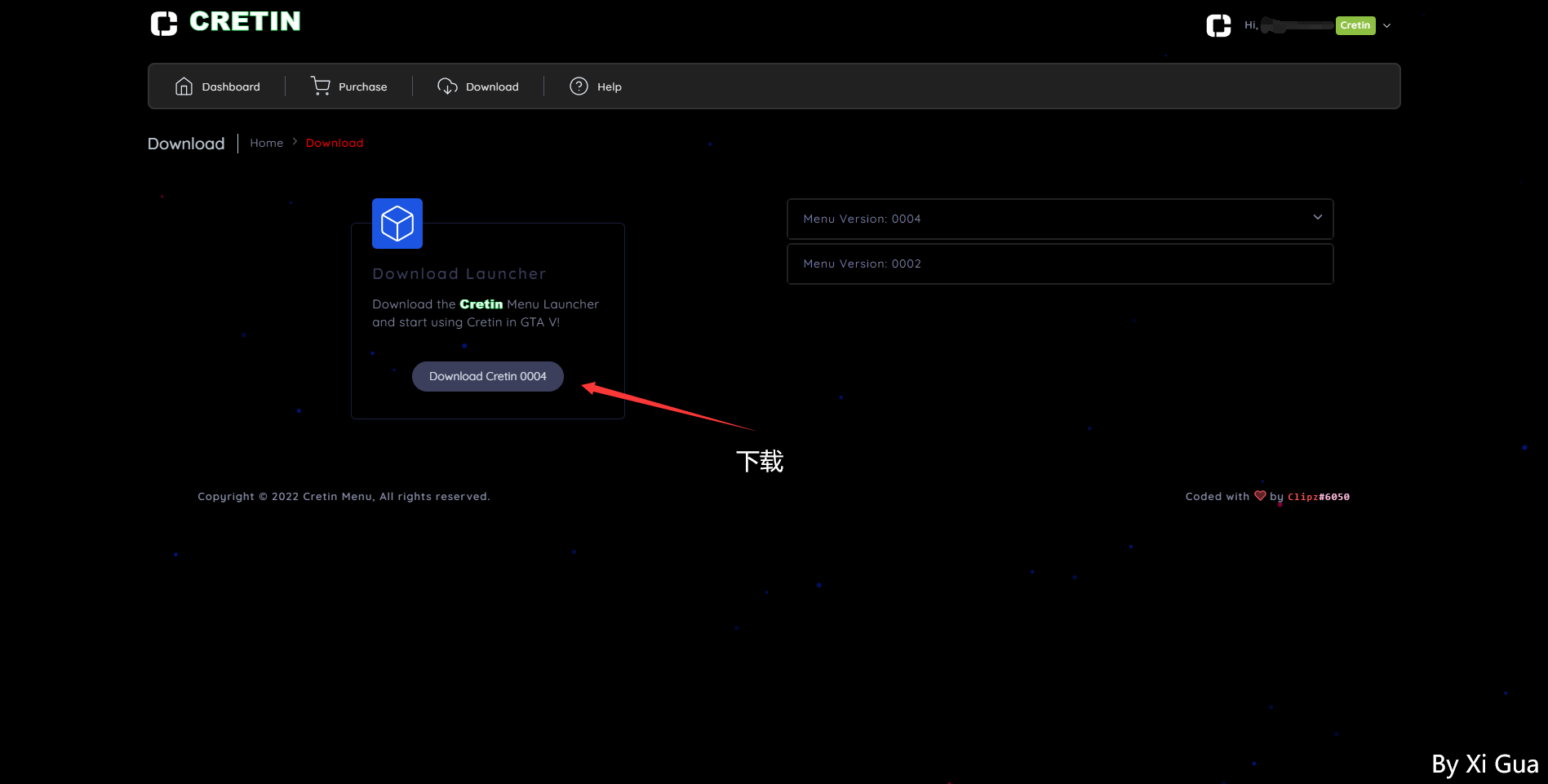This screenshot has height=784, width=1548.
Task: Click 'and start using Cretin in GTA V!' text
Action: [466, 322]
